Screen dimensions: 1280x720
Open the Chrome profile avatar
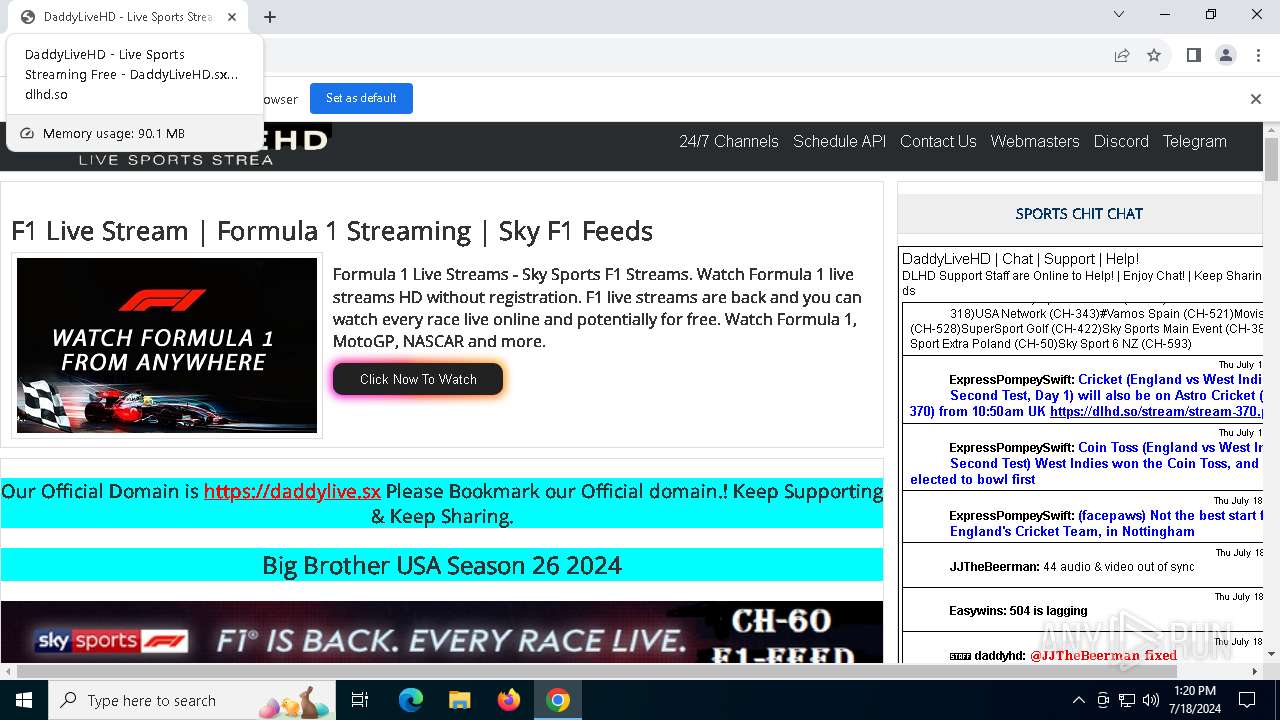(1226, 55)
